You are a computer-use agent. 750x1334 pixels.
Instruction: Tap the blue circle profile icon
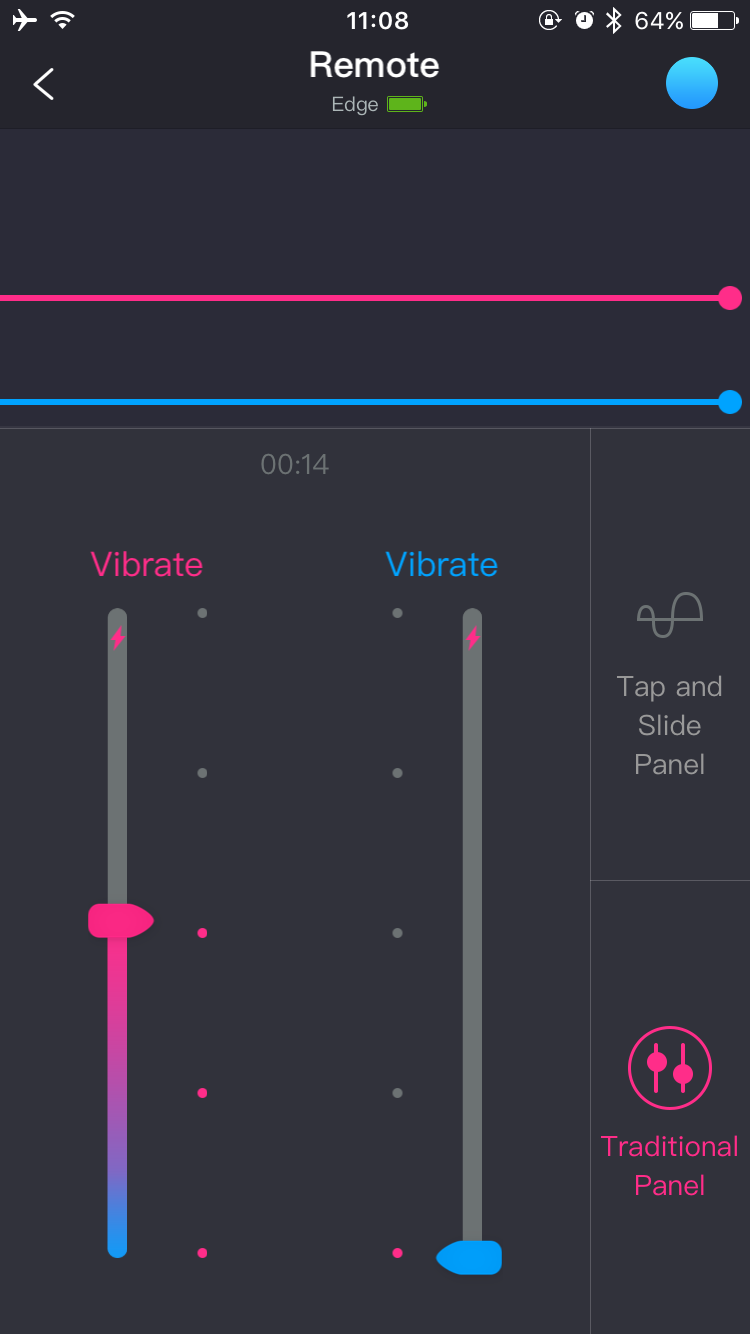[x=692, y=83]
